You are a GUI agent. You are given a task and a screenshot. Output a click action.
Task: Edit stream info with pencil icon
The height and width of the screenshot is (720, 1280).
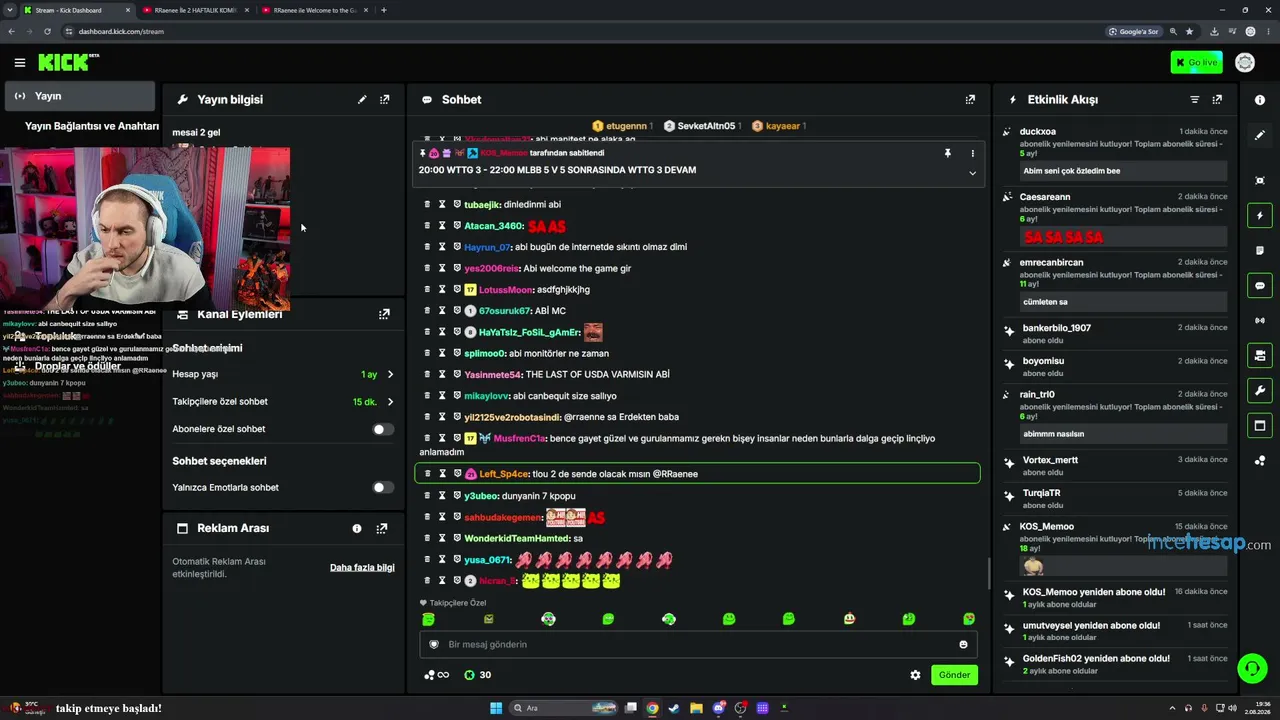pos(362,100)
